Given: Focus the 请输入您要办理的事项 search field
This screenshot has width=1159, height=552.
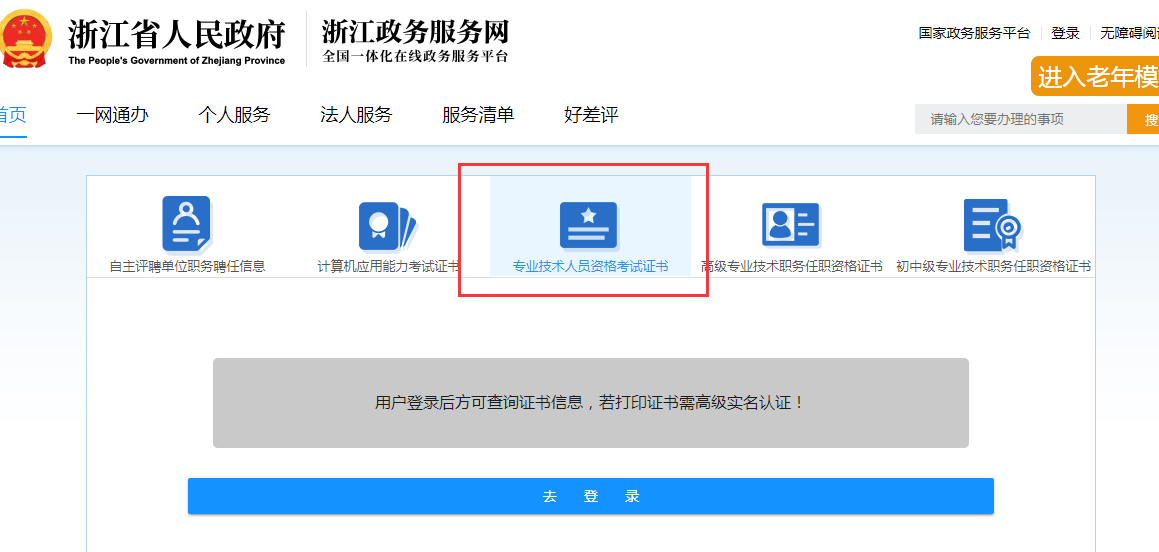Looking at the screenshot, I should pyautogui.click(x=1021, y=119).
